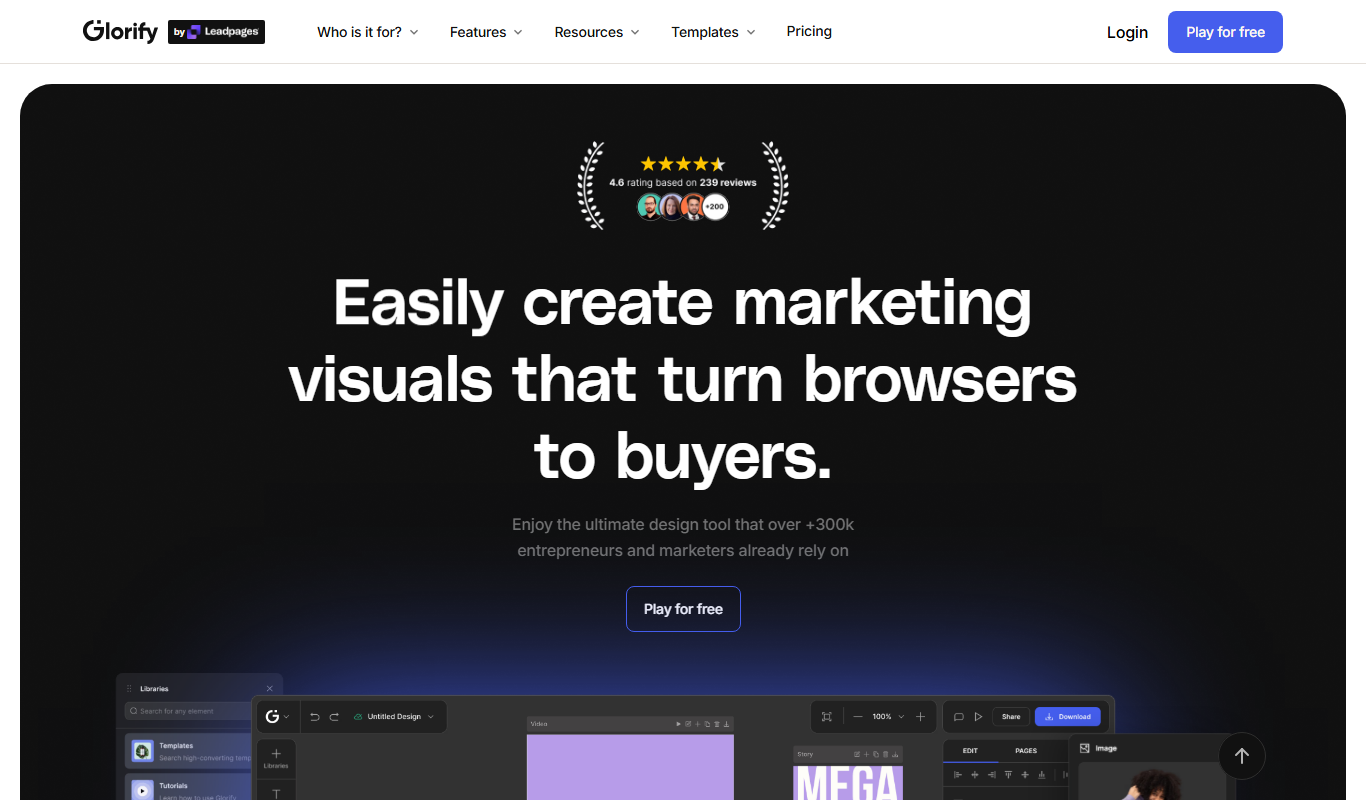This screenshot has height=800, width=1366.
Task: Click the preview play icon beside Share
Action: [978, 717]
